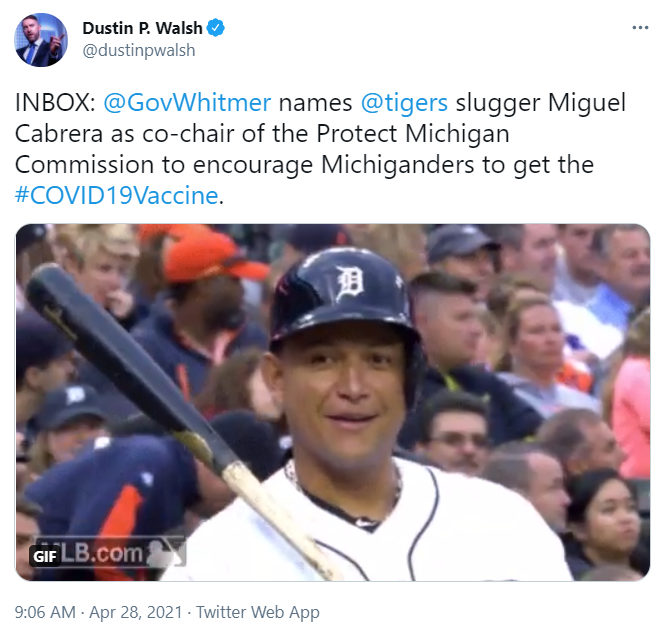
Task: Click the Tigers D logo on helmet
Action: (349, 282)
